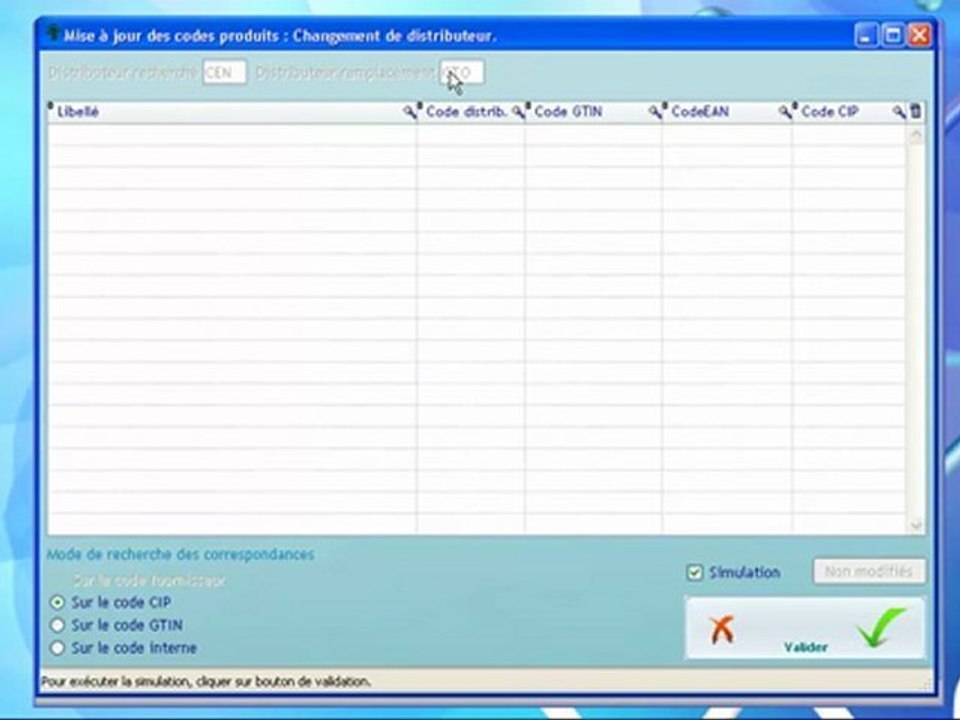Click the search magnifier in Libellé column
This screenshot has height=720, width=960.
point(409,111)
